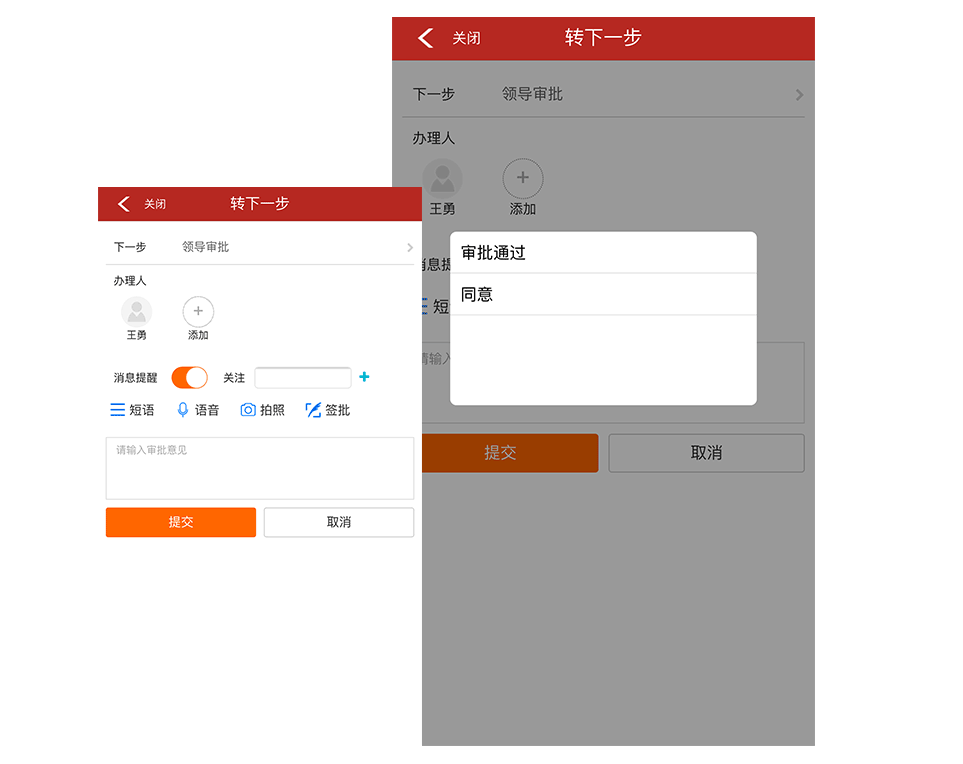Tap the 添加 plus icon to add handler
Viewport: 963px width, 764px height.
(197, 310)
